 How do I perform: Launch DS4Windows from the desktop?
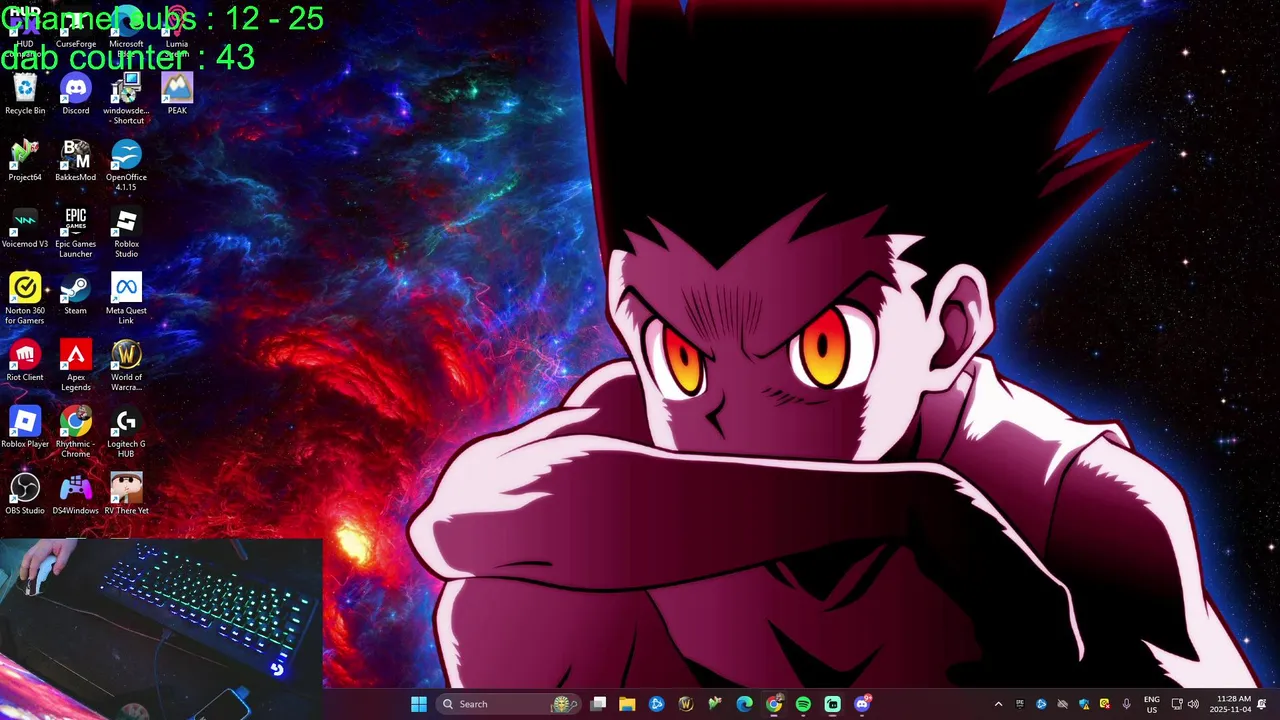76,495
